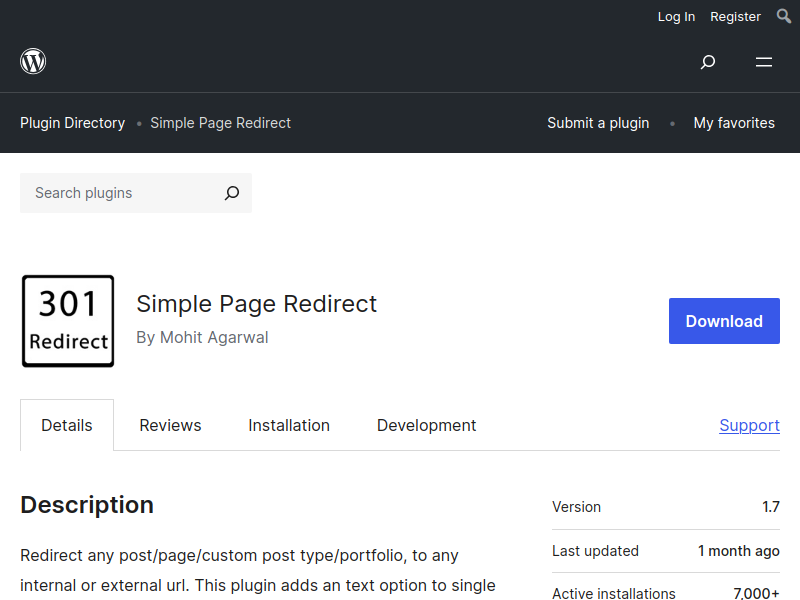The width and height of the screenshot is (800, 600).
Task: Click the Log In link
Action: (x=676, y=16)
